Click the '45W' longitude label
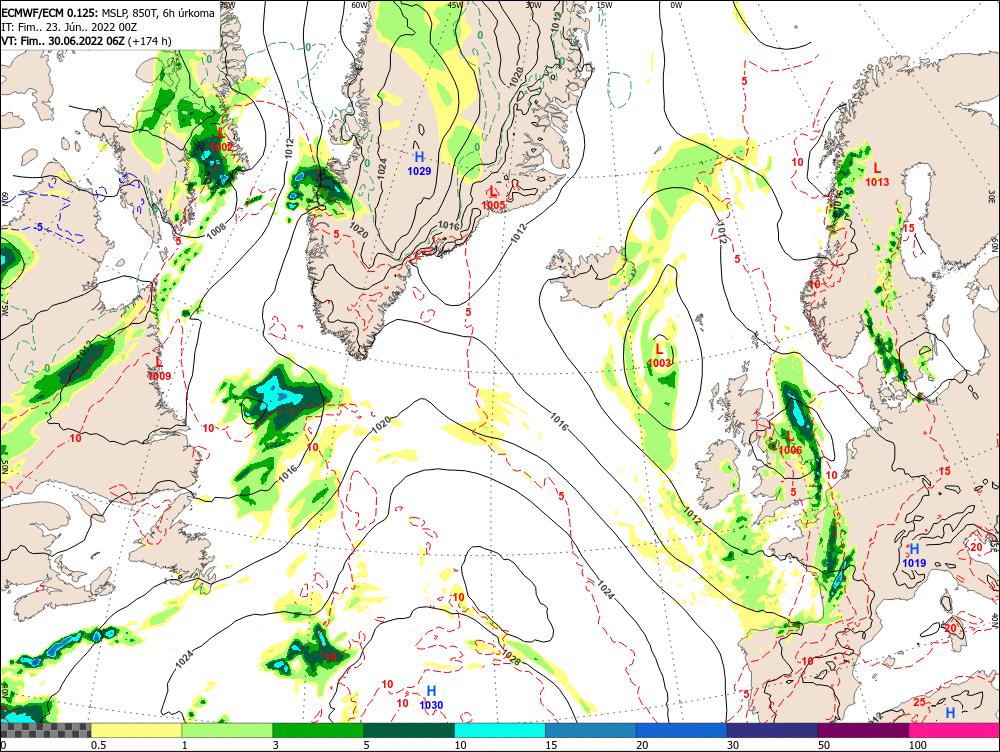Screen dimensions: 1000x752 (x=455, y=4)
